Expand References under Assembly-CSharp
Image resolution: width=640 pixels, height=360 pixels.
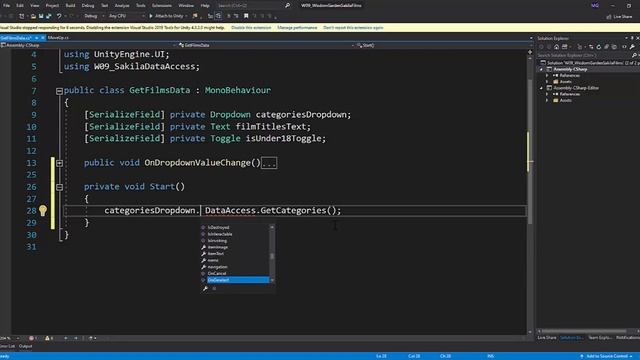coord(547,76)
